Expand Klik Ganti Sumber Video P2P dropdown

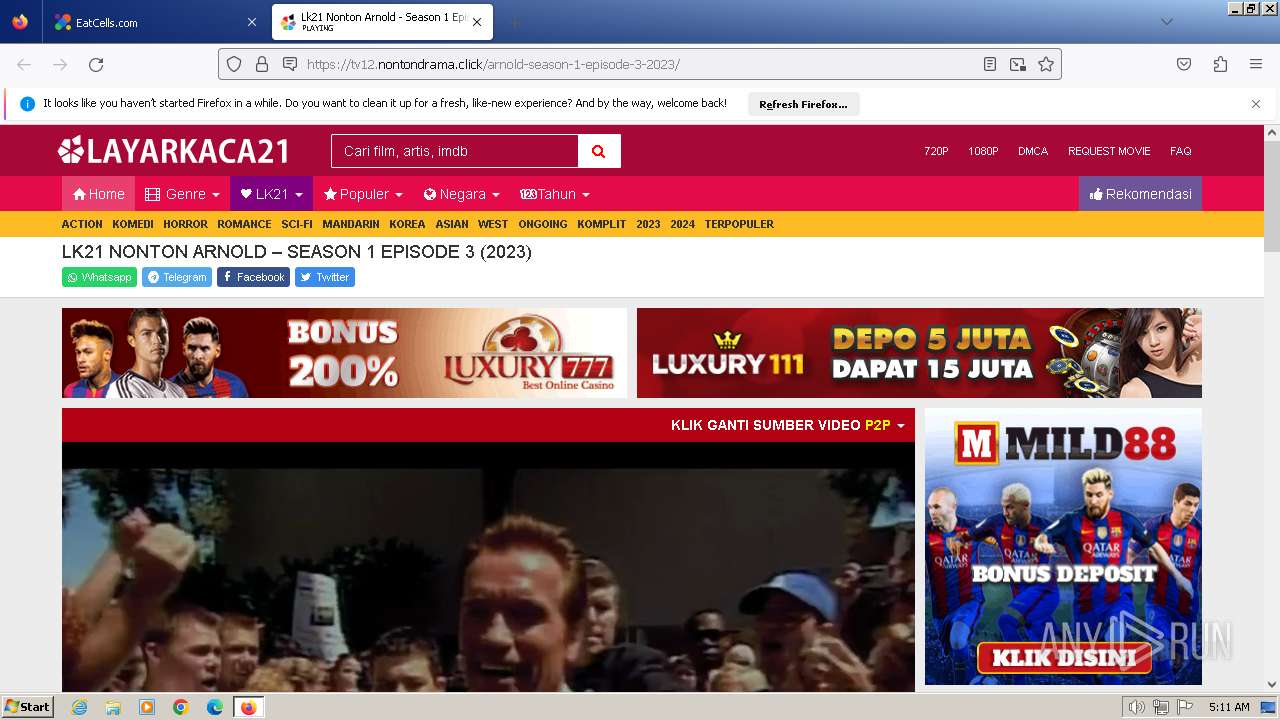[787, 425]
